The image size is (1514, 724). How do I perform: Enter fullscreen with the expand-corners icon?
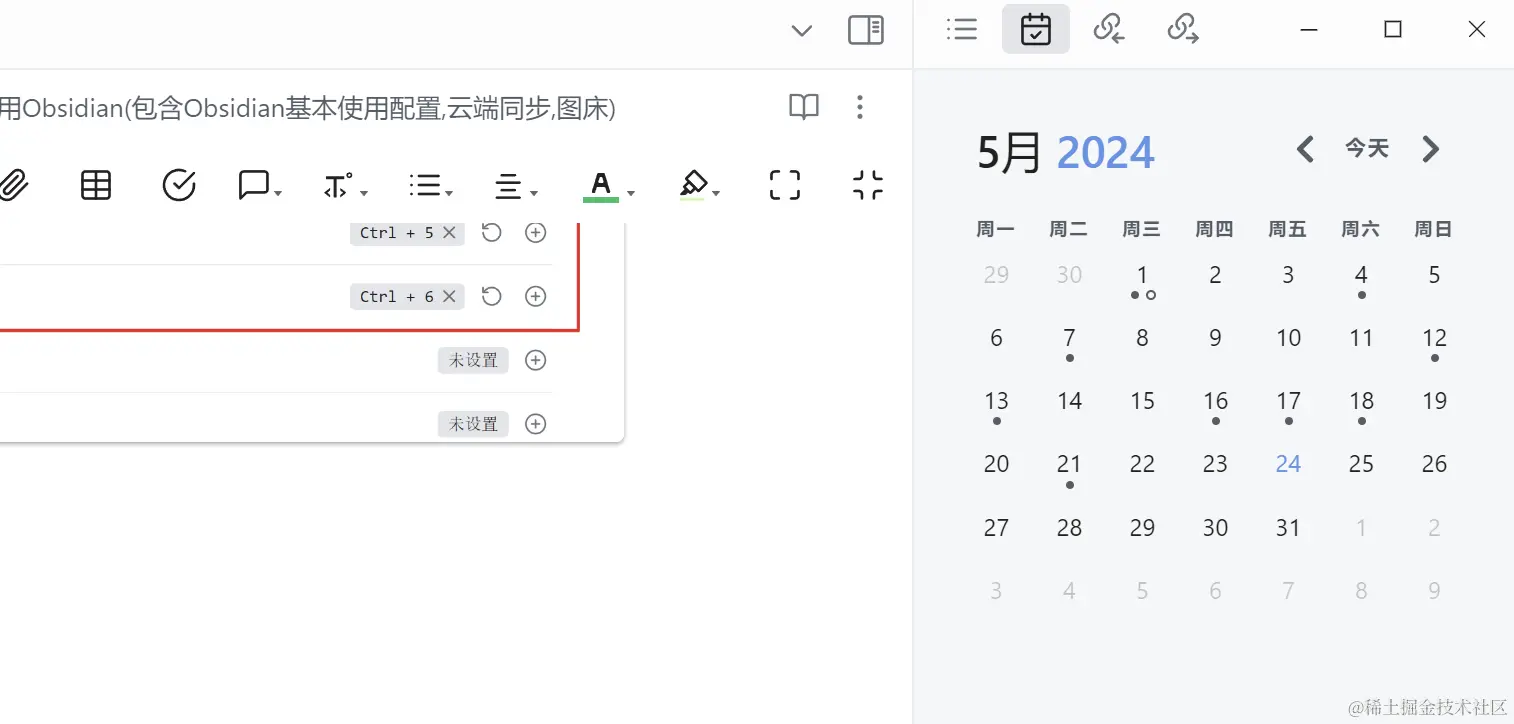[x=785, y=185]
